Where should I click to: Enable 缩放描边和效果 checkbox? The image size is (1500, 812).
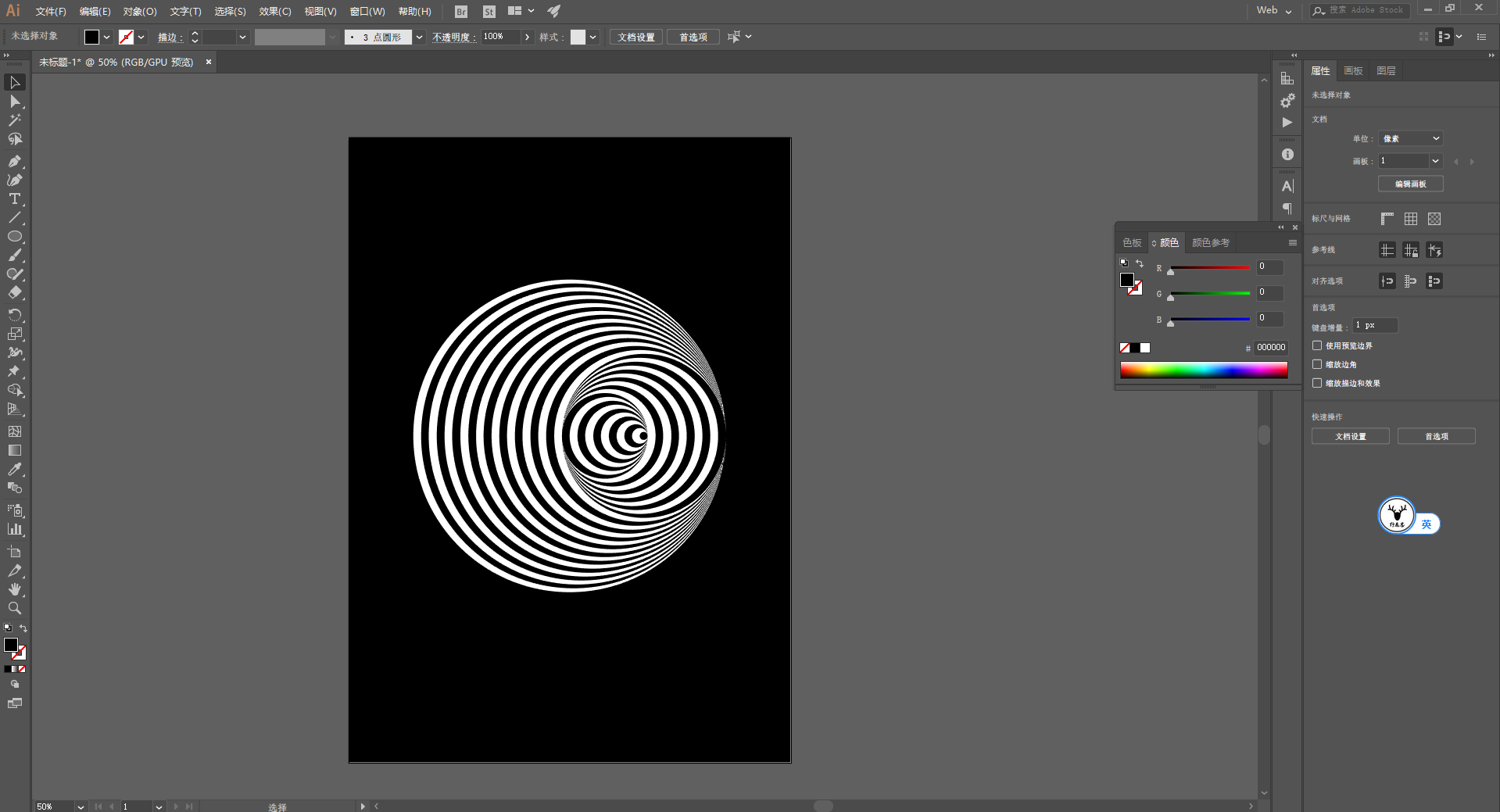click(1317, 383)
